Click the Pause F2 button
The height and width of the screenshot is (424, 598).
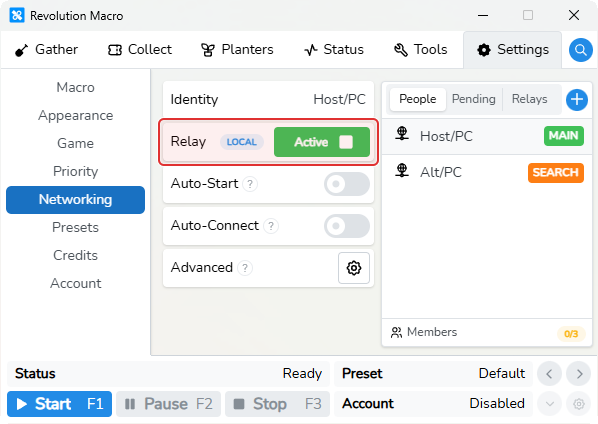169,404
